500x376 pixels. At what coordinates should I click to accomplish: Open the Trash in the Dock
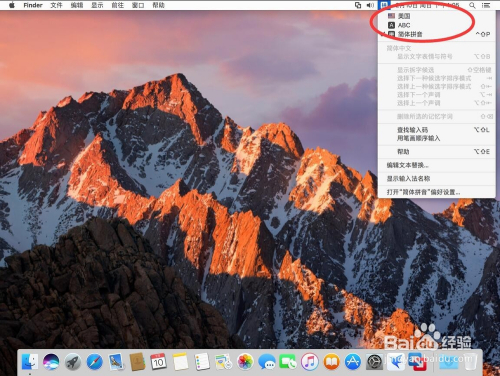[470, 362]
